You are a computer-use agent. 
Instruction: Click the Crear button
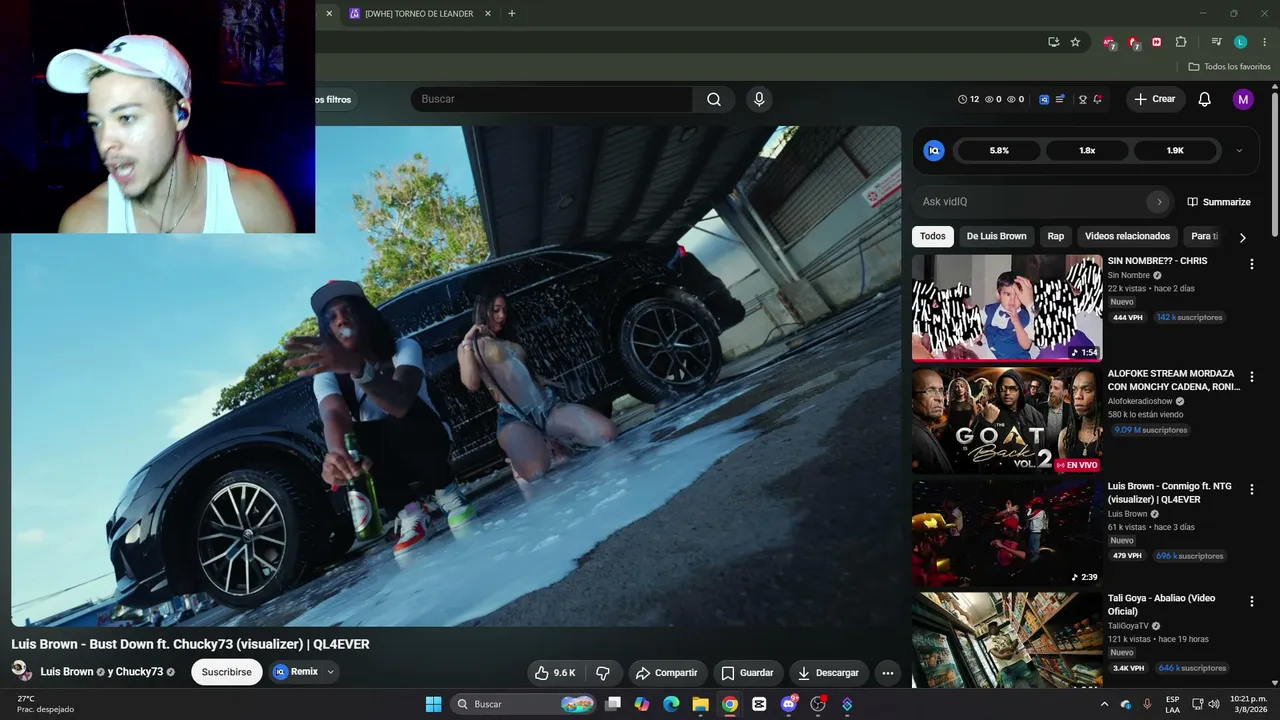click(x=1155, y=99)
